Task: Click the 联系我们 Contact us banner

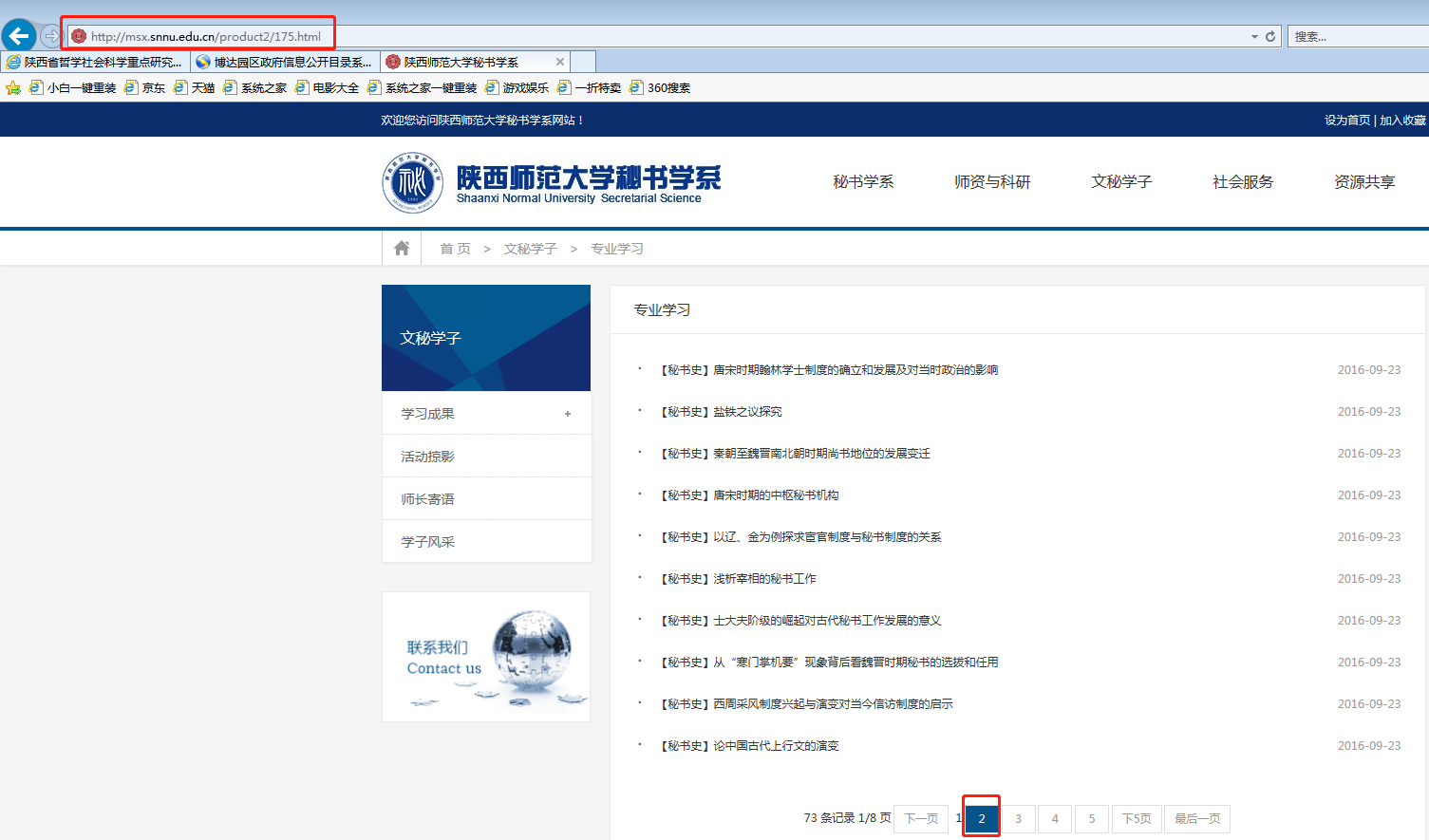Action: click(x=486, y=657)
